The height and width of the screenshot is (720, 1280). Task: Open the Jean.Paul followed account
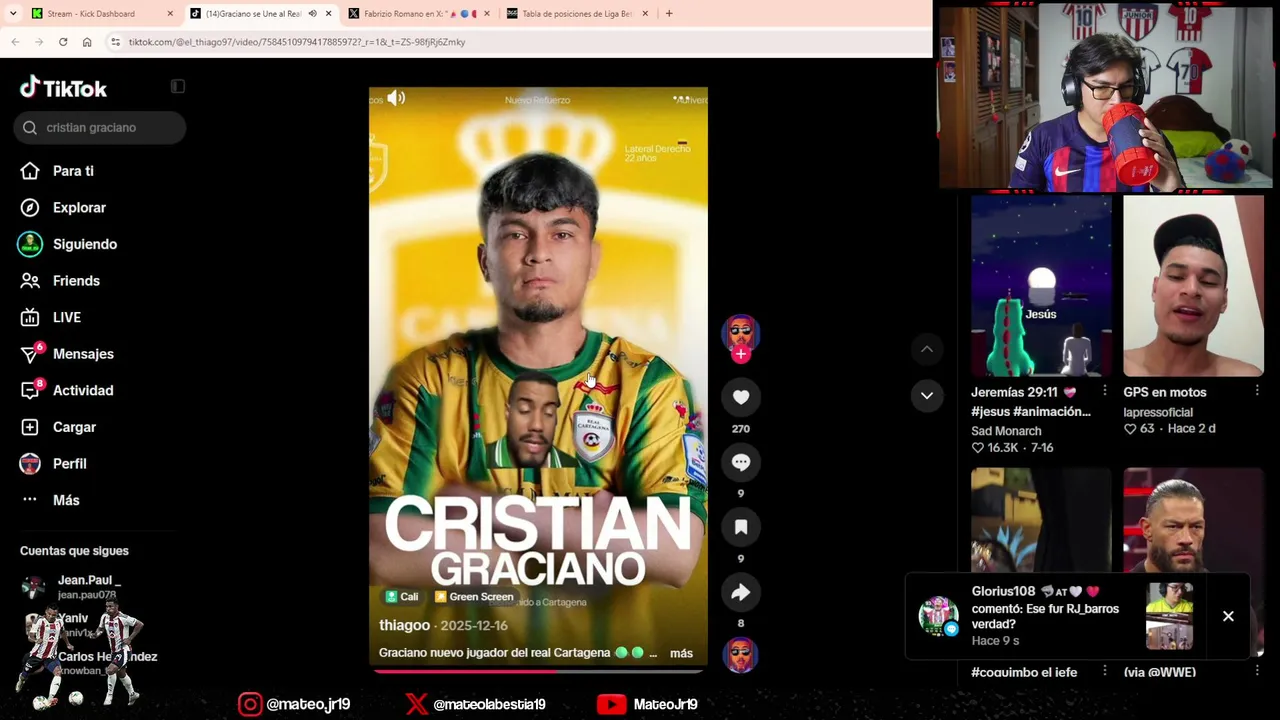coord(88,586)
